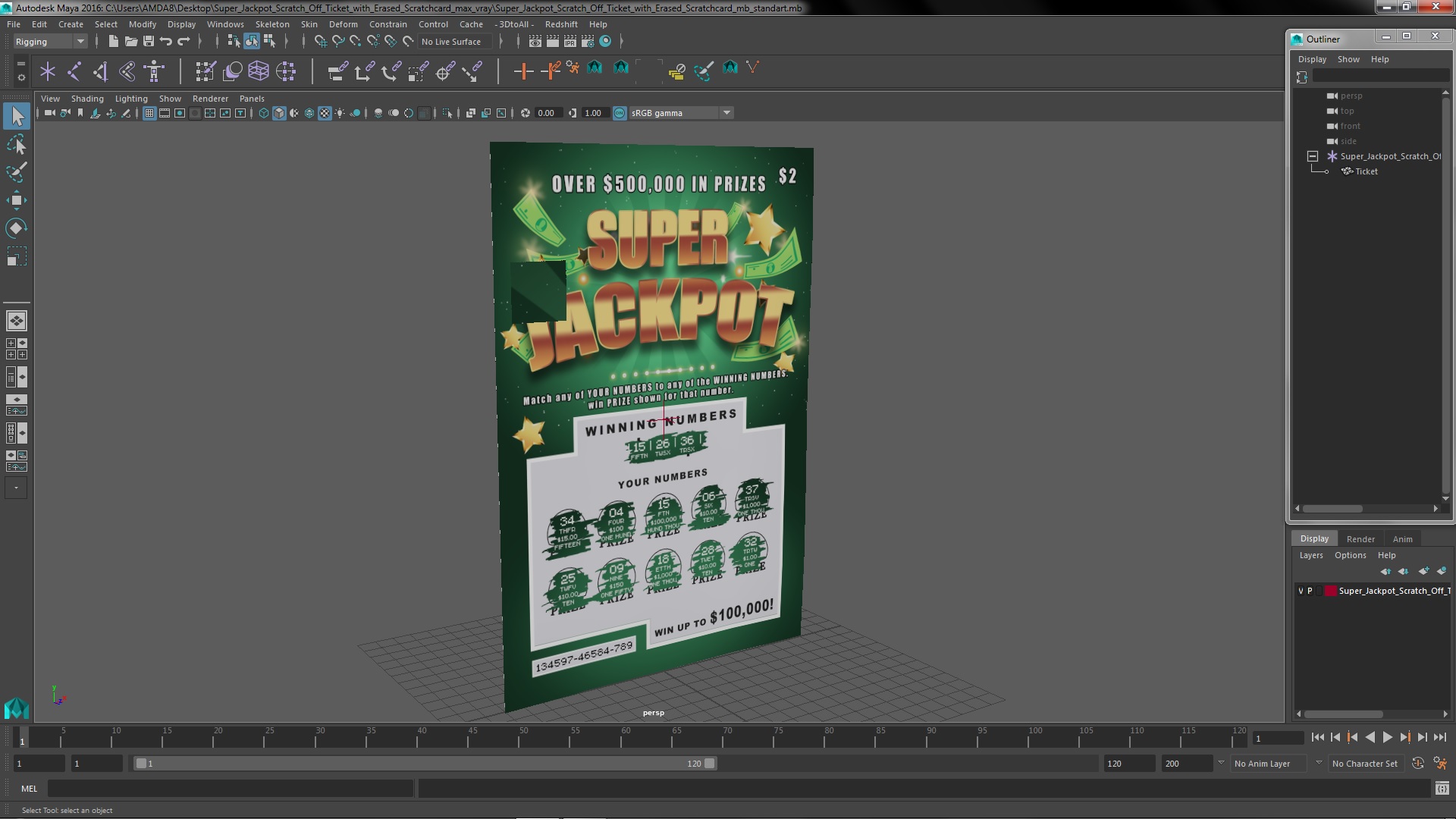
Task: Activate the Paint Selection tool
Action: [x=16, y=172]
